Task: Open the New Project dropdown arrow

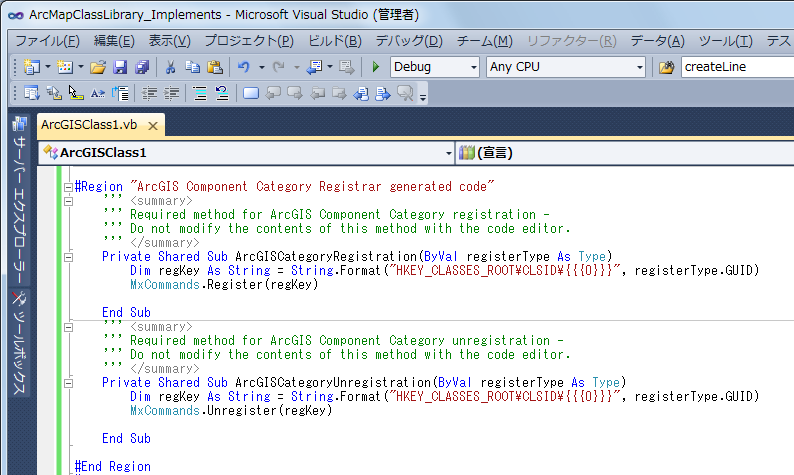Action: click(x=48, y=67)
